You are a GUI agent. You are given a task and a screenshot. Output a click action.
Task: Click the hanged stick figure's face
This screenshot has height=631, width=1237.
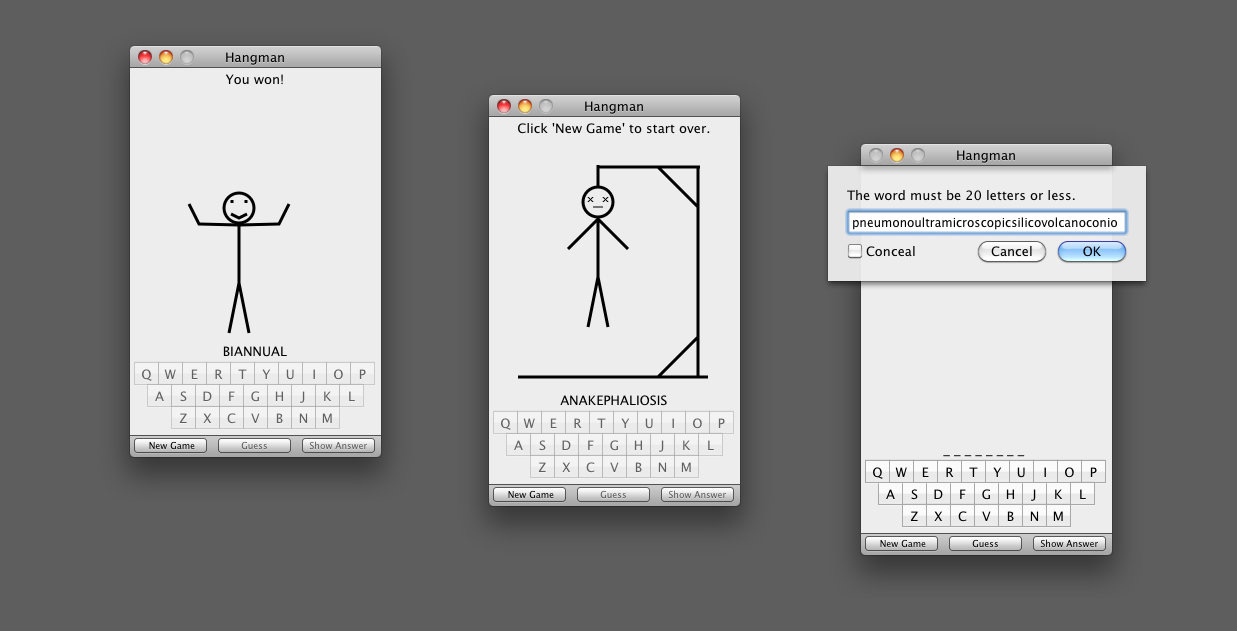click(597, 202)
